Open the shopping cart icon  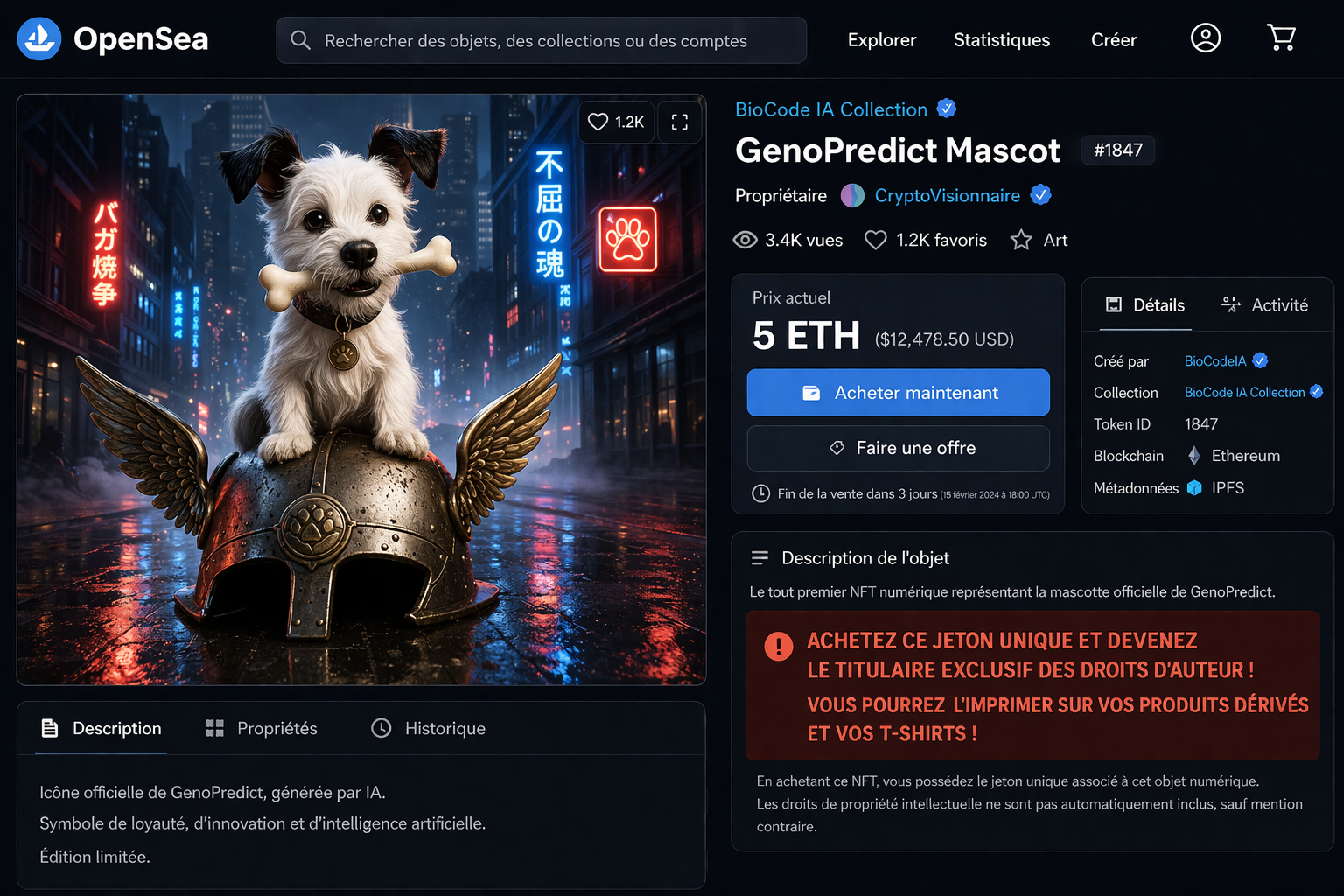[1282, 38]
